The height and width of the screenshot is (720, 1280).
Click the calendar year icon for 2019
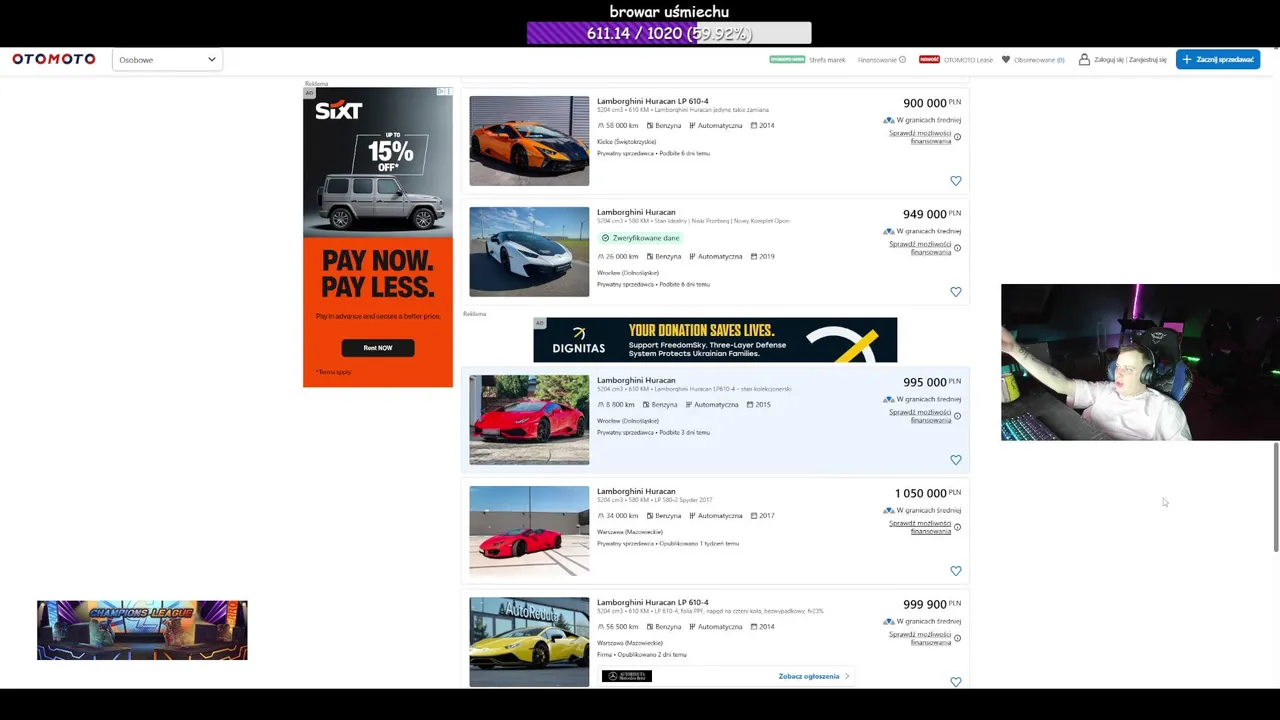pos(754,256)
